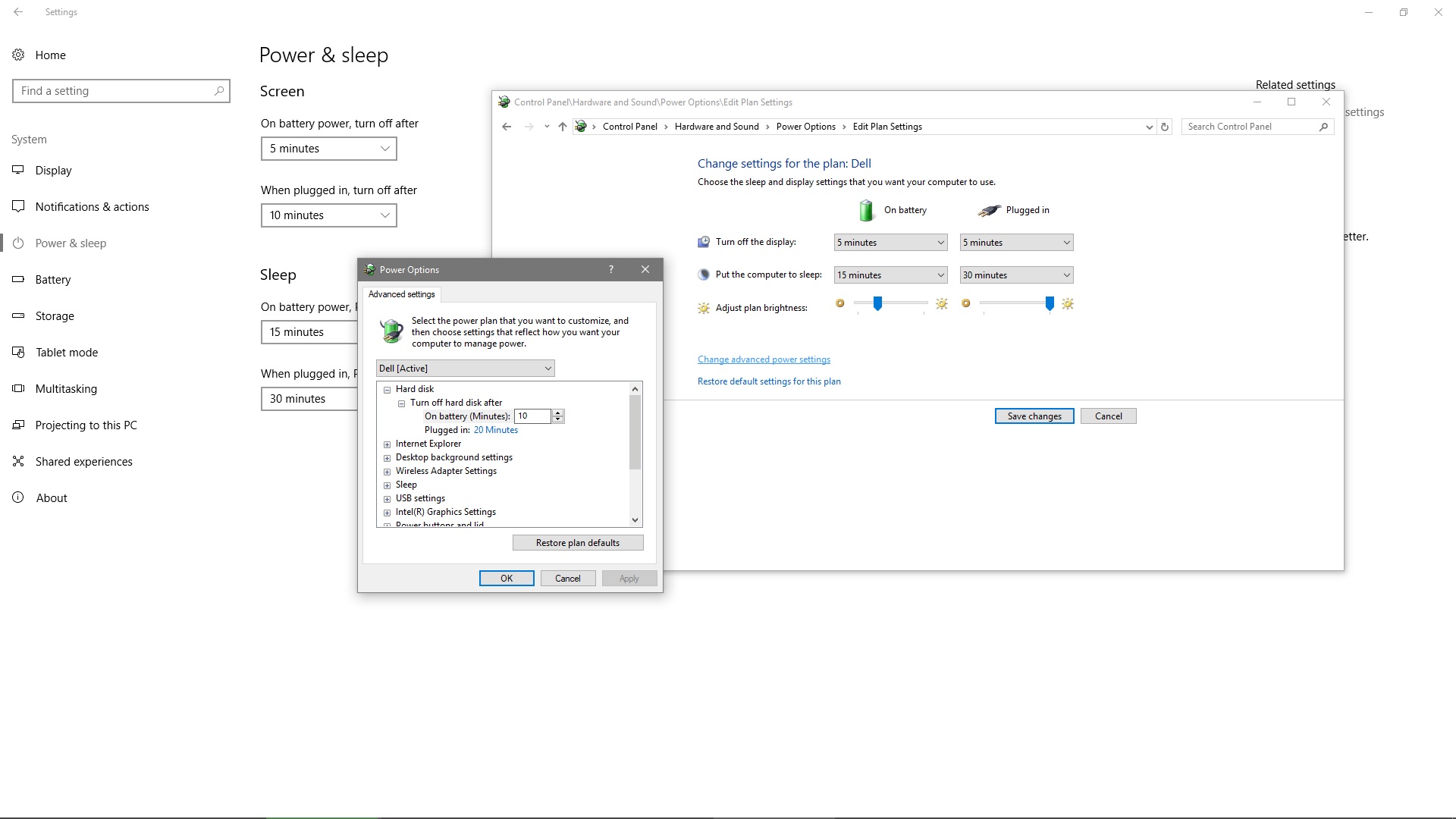Collapse the Hard disk tree node
Screen dimensions: 1456x819
[x=388, y=390]
